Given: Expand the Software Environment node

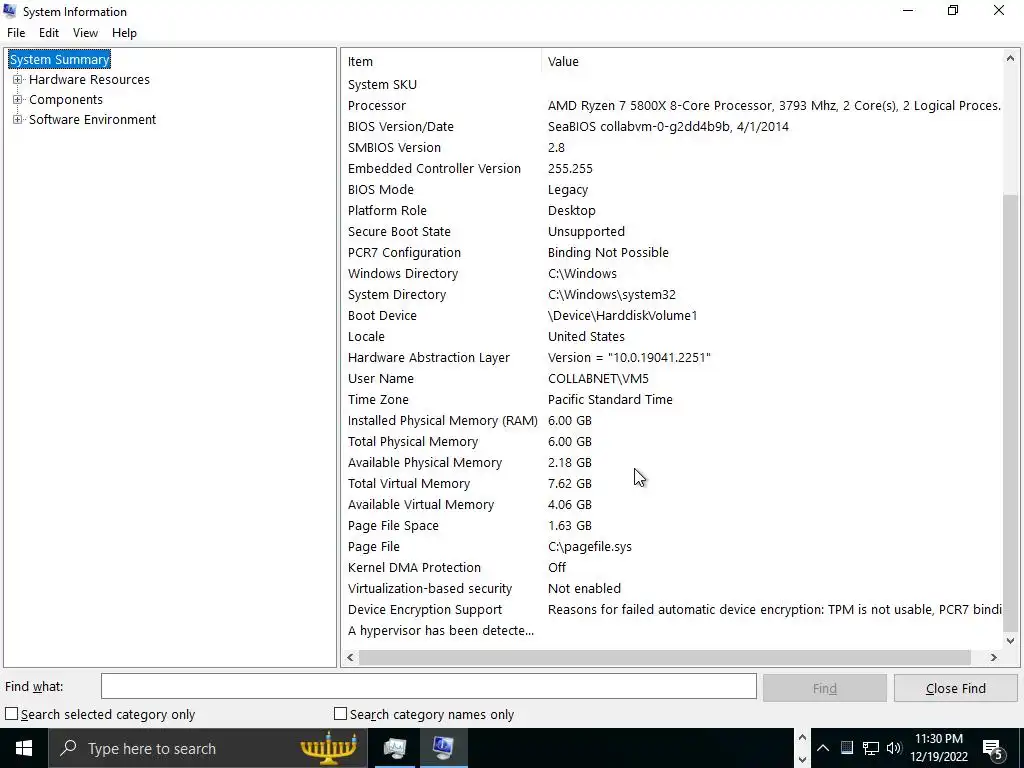Looking at the screenshot, I should pos(18,120).
